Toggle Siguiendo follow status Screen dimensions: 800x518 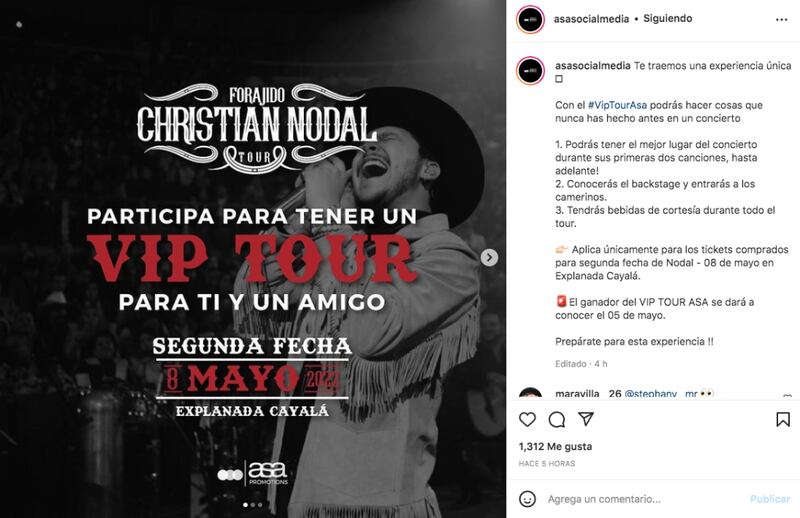(667, 18)
